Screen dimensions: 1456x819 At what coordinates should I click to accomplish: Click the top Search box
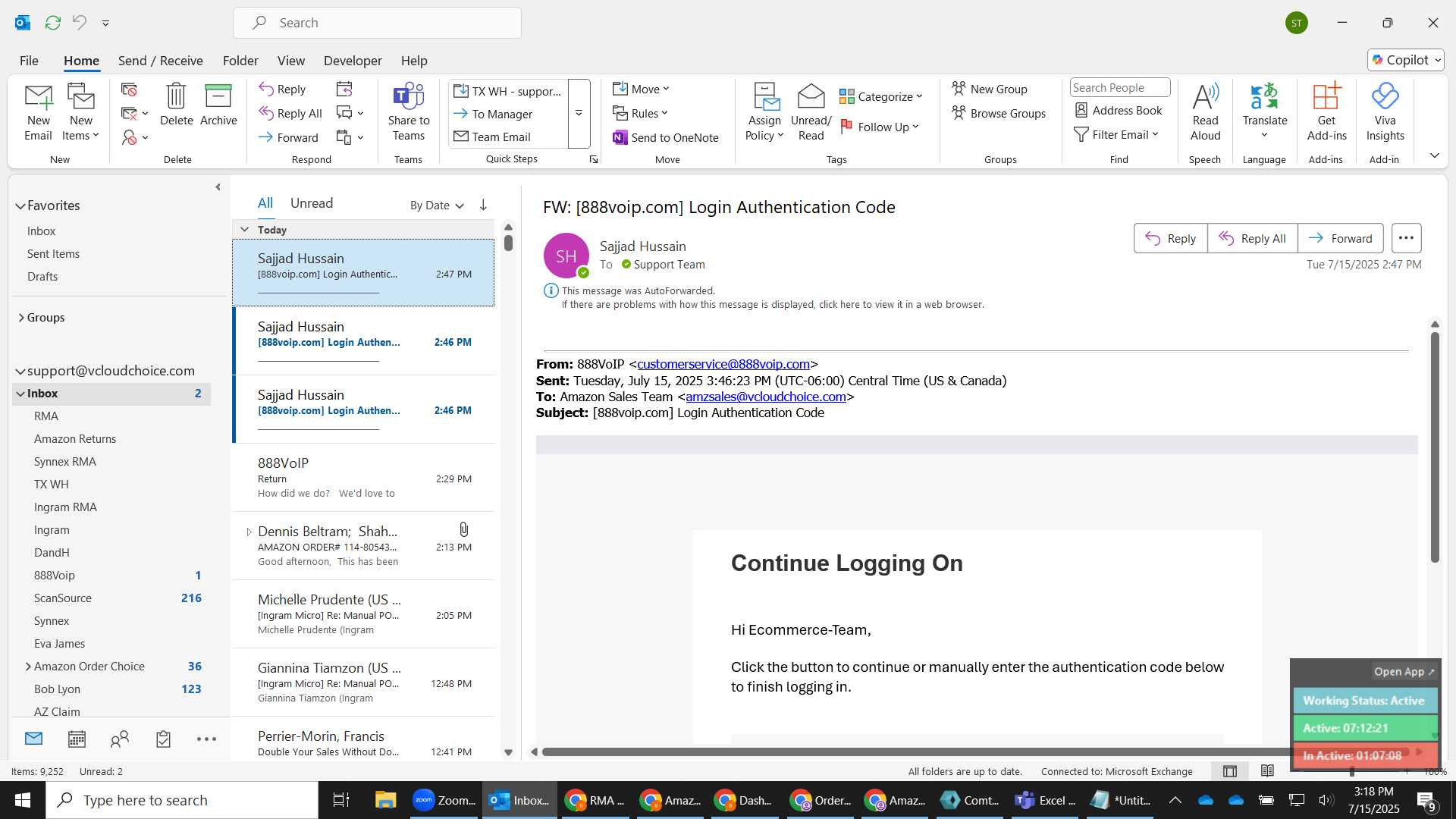[377, 23]
